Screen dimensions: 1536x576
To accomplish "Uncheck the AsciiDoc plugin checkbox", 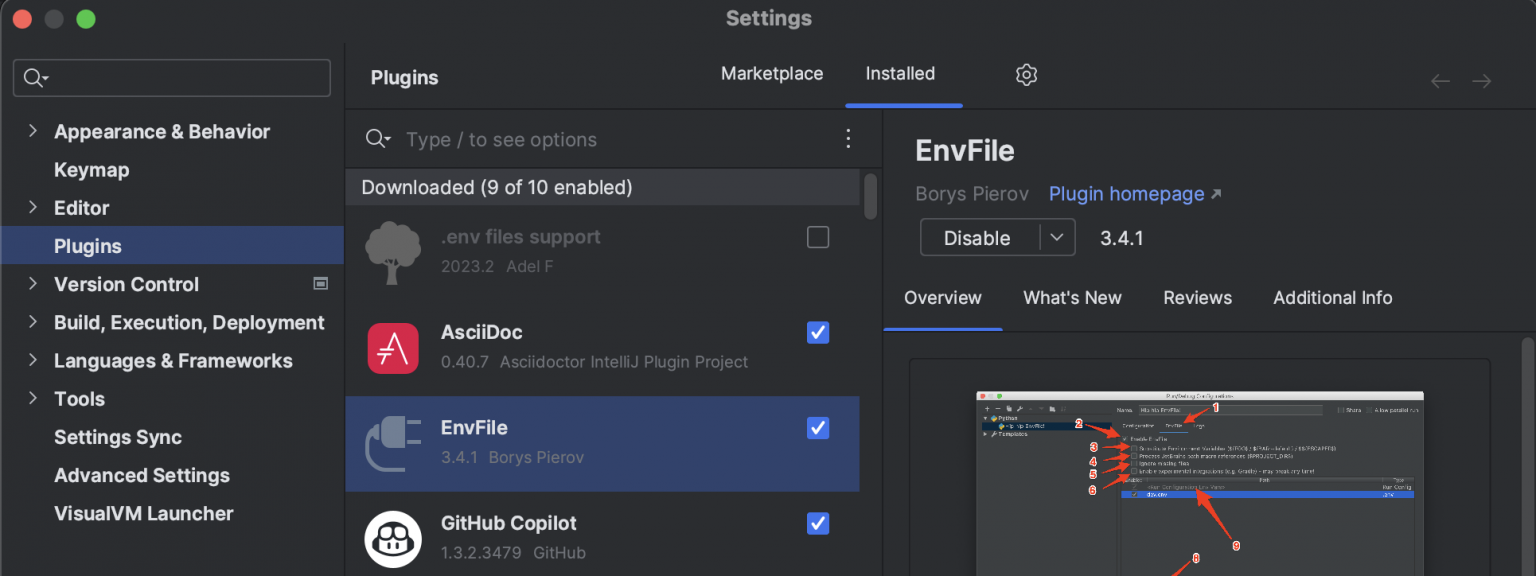I will pos(818,332).
